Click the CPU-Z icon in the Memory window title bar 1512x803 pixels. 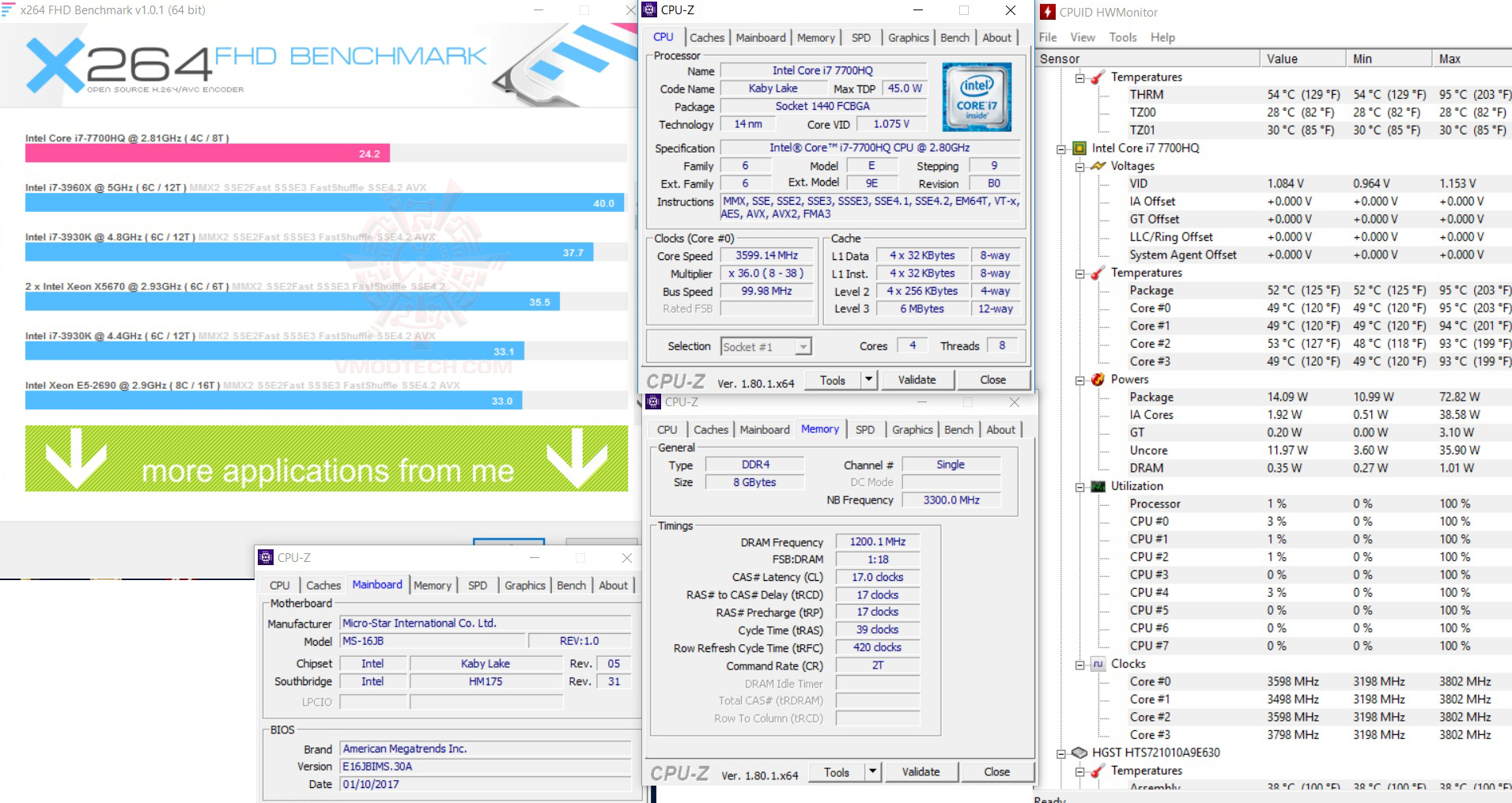[653, 402]
